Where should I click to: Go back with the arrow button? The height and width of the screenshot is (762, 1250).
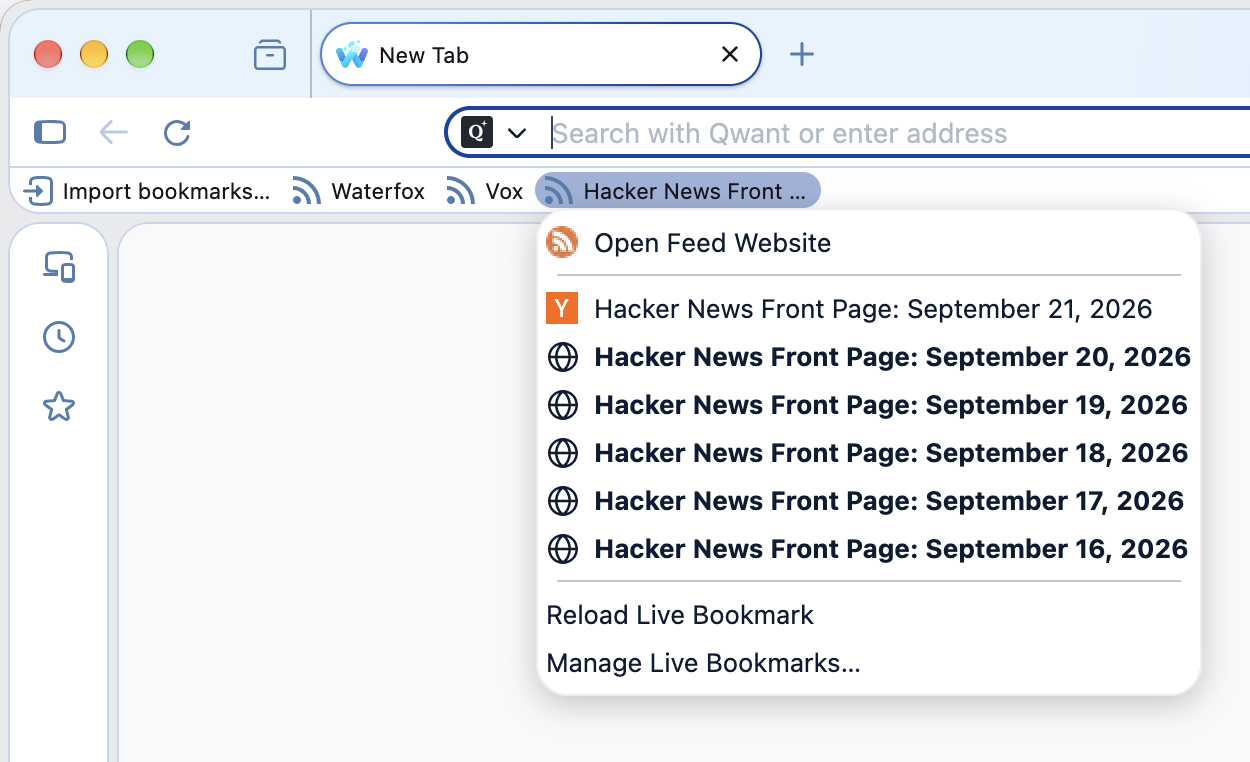114,132
